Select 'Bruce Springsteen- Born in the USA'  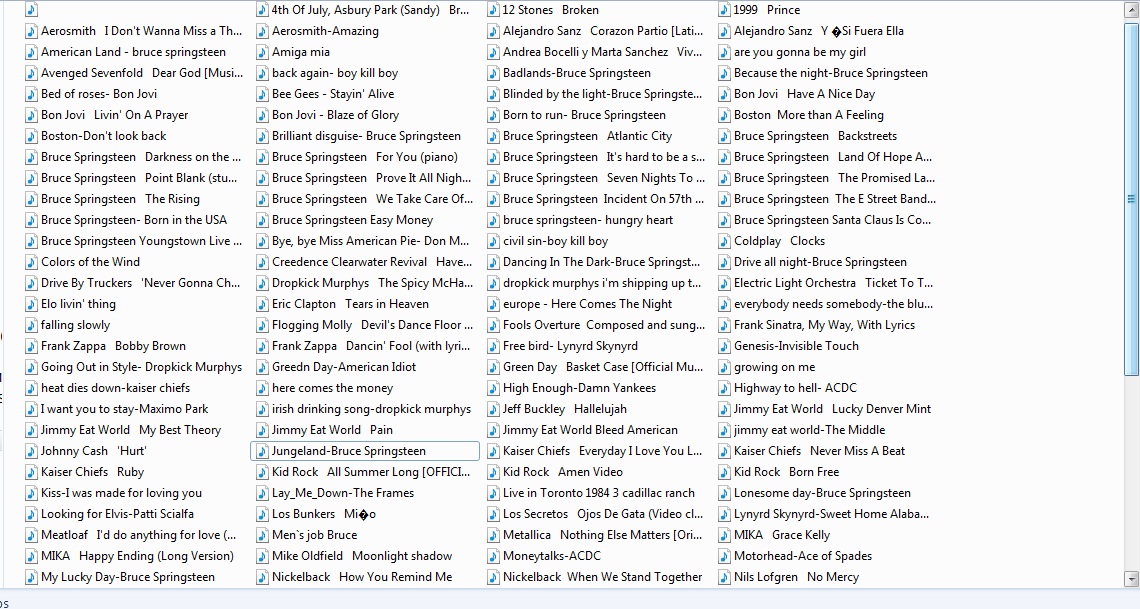pyautogui.click(x=134, y=220)
